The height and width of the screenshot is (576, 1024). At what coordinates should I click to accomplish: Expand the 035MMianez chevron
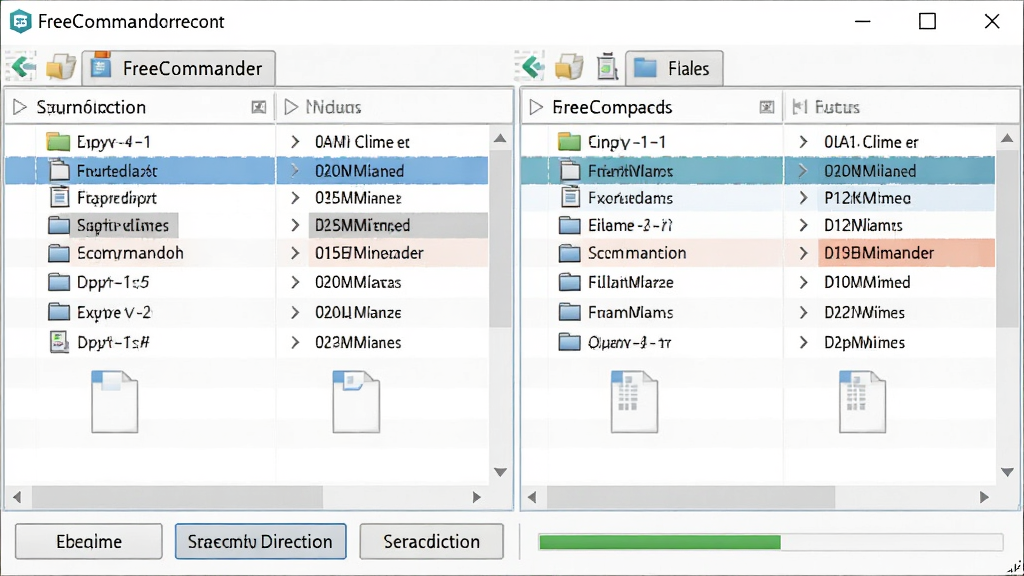(295, 198)
